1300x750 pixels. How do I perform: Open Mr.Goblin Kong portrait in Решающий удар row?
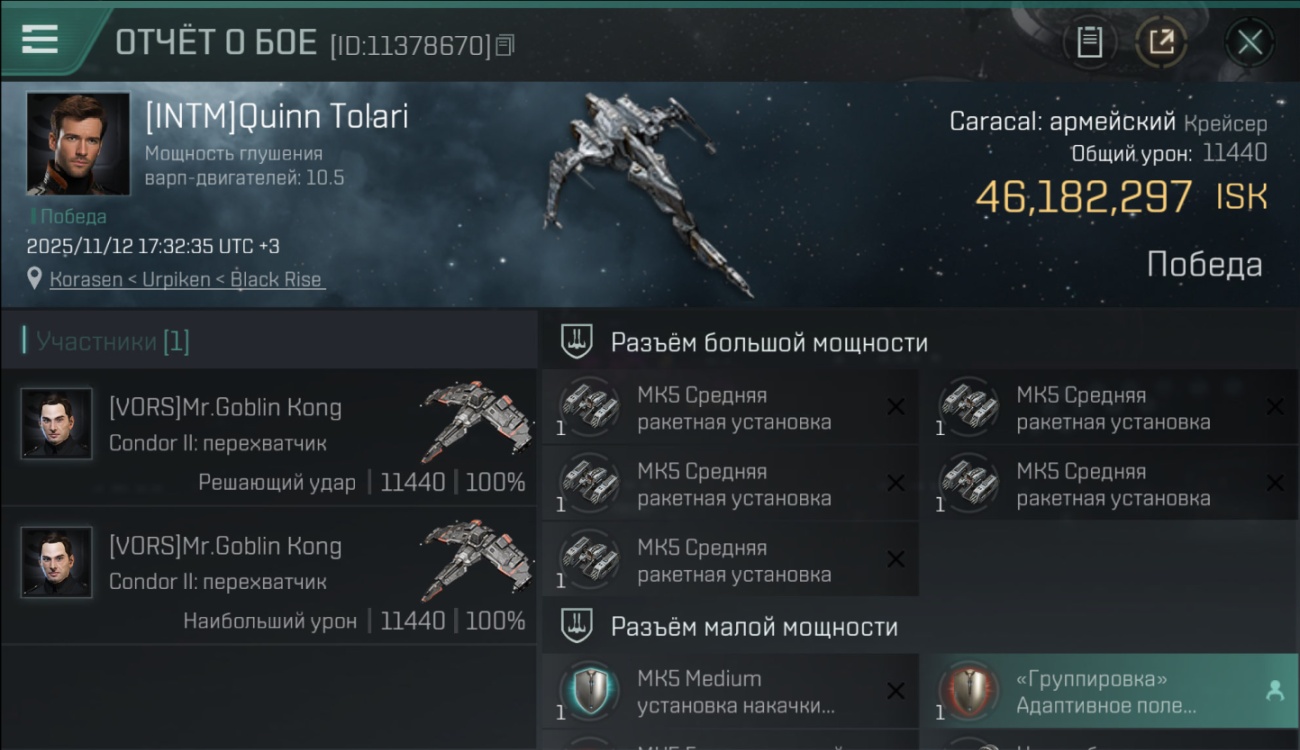pos(57,424)
